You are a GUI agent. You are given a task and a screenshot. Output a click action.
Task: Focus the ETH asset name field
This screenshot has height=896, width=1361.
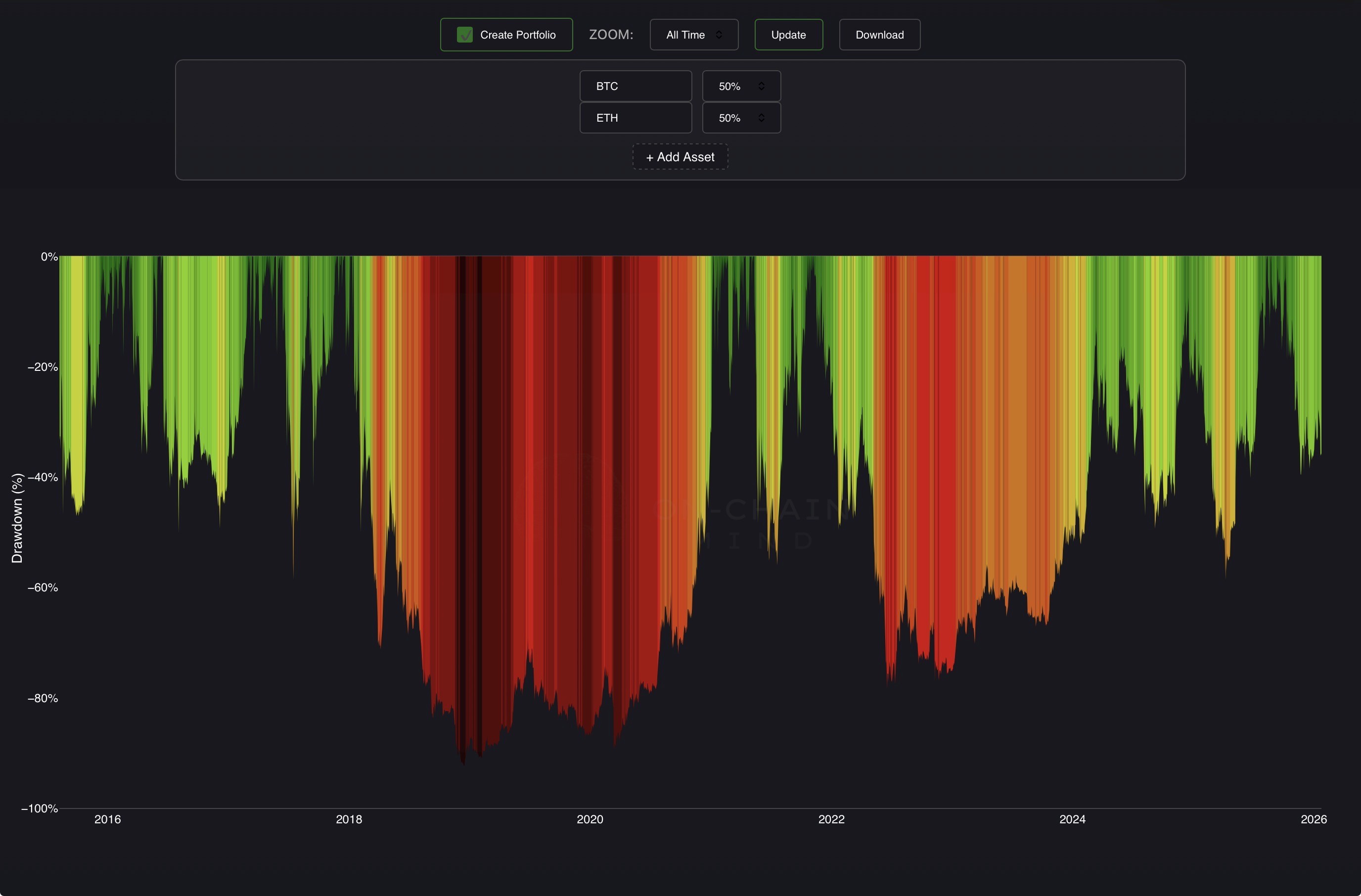(x=635, y=118)
